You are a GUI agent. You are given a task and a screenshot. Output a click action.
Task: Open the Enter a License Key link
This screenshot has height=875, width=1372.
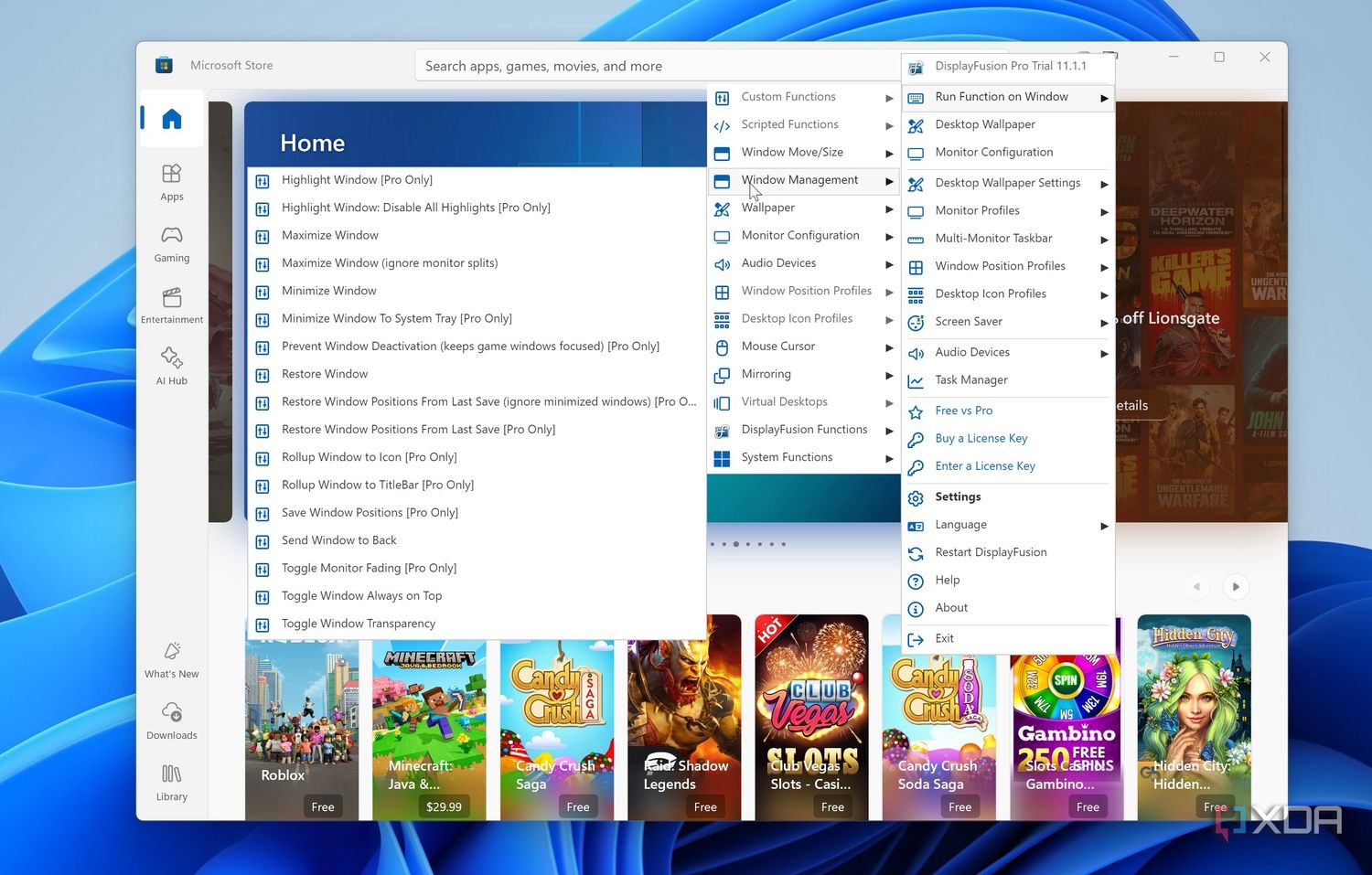point(985,466)
